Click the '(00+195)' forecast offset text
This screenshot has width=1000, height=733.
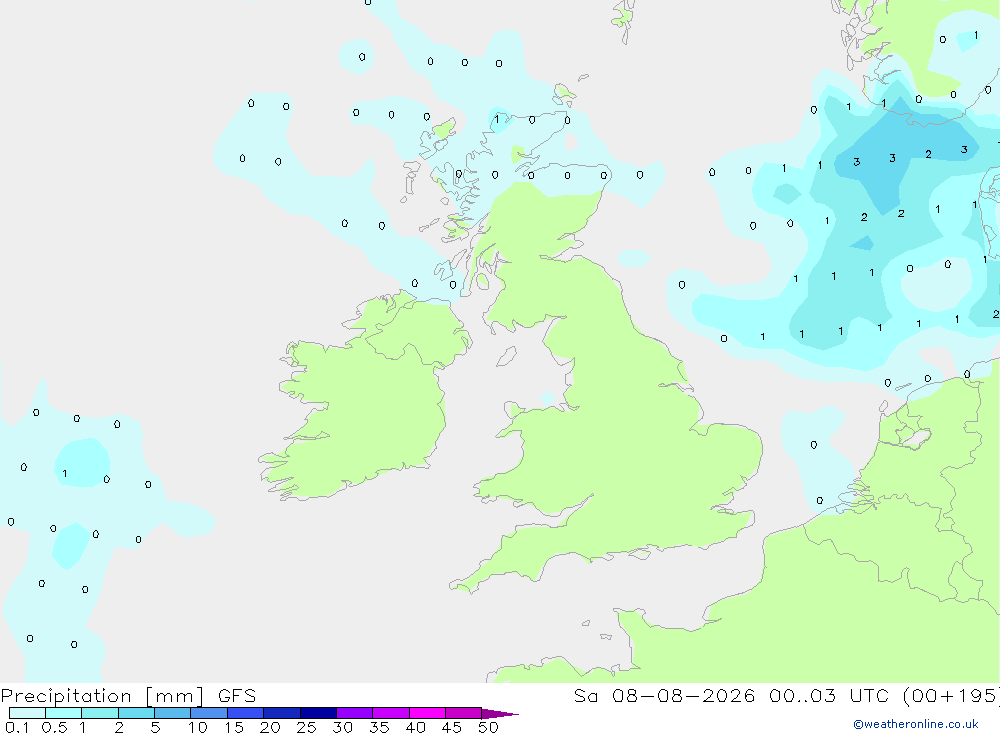pos(952,696)
